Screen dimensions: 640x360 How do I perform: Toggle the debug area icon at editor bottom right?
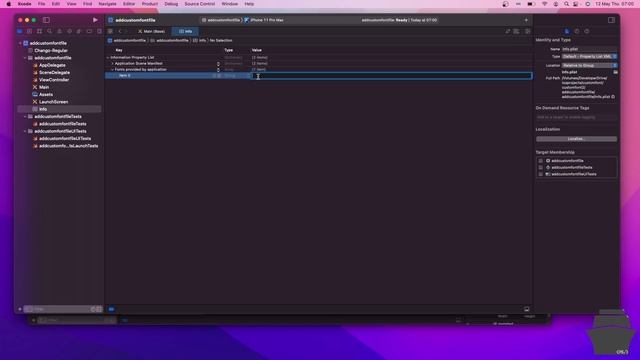tap(527, 309)
